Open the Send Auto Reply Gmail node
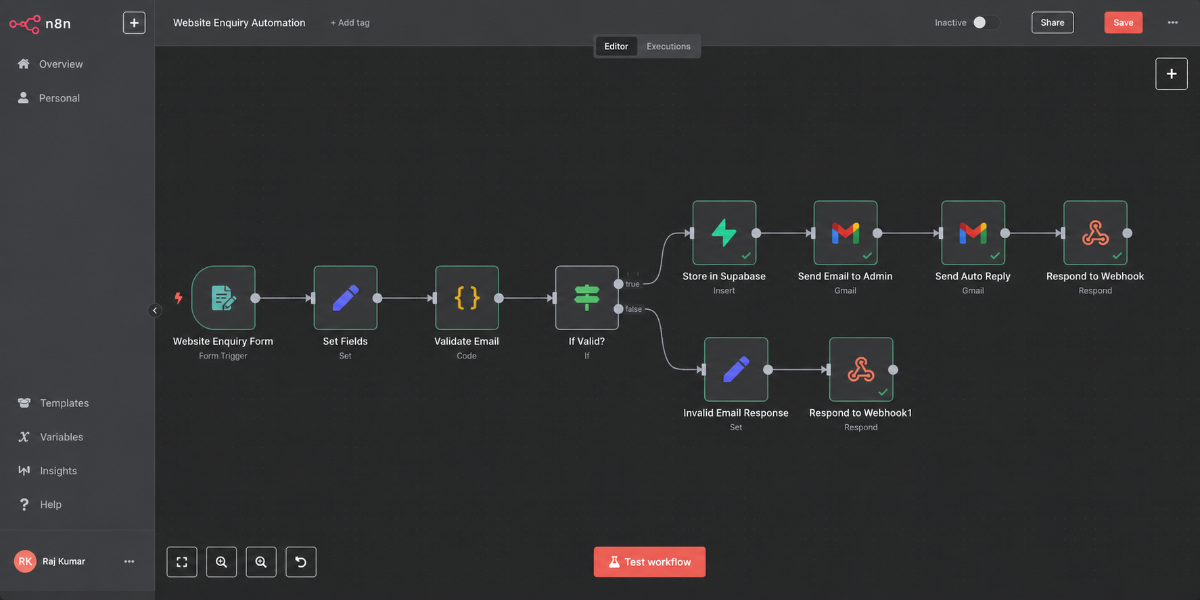 [x=973, y=233]
